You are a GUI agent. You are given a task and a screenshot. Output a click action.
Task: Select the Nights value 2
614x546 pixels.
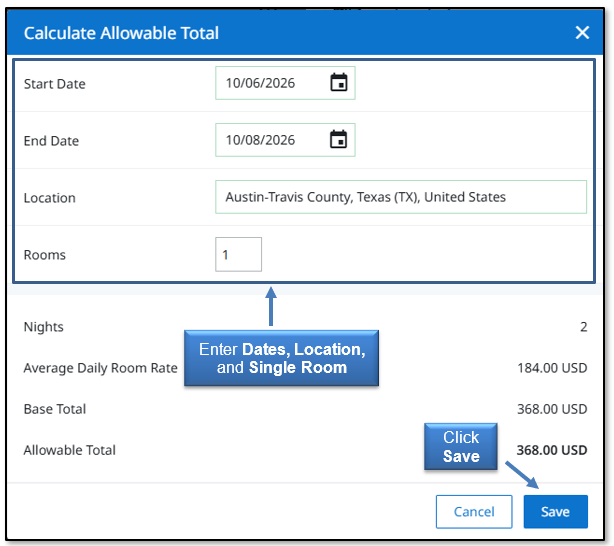pyautogui.click(x=583, y=327)
